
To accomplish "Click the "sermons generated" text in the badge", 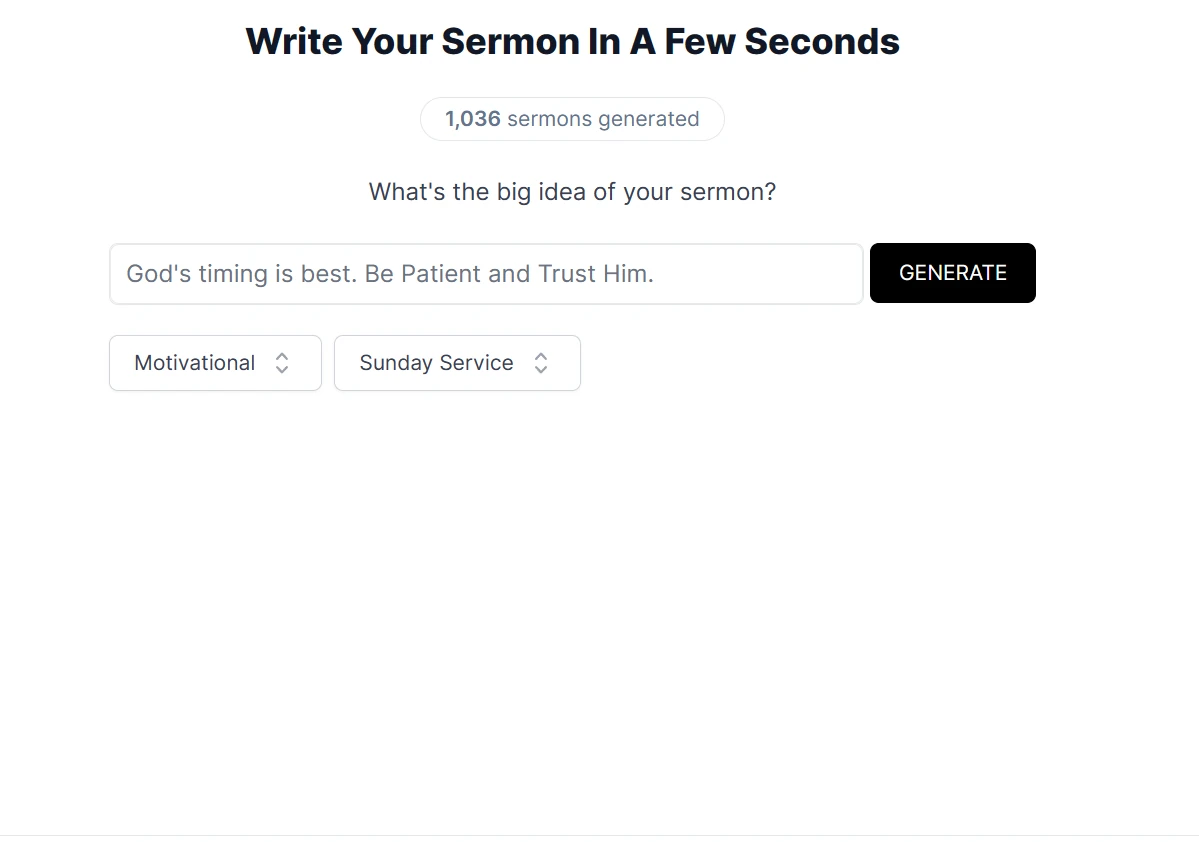I will [x=603, y=119].
